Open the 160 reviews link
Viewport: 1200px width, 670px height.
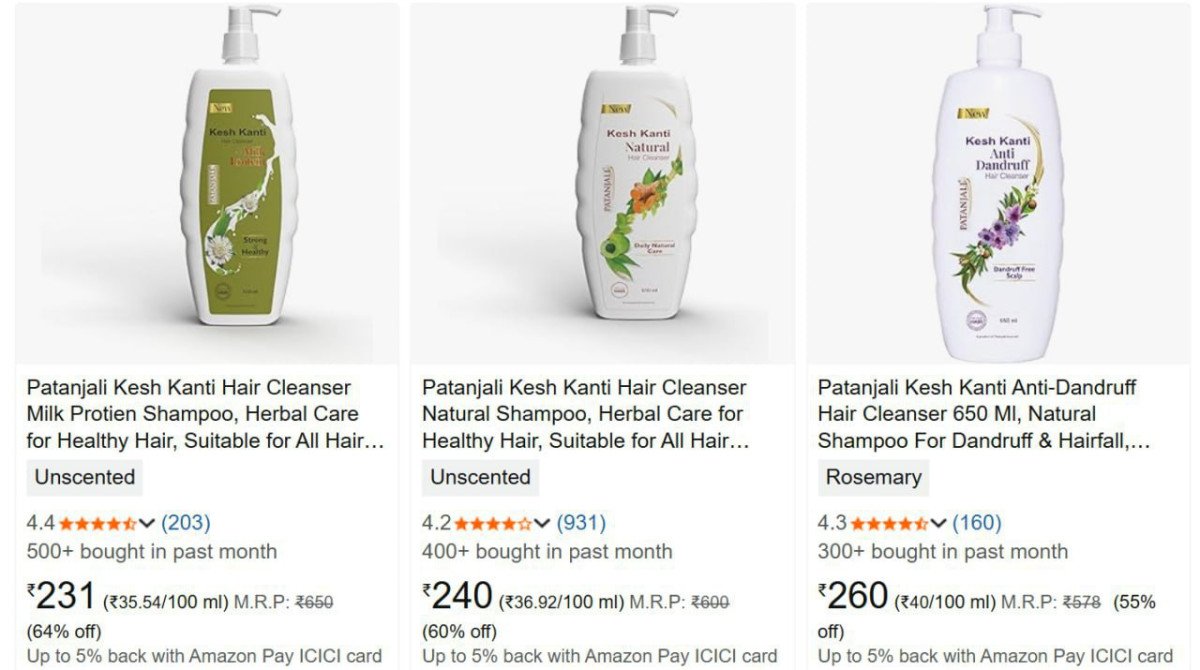pos(976,523)
